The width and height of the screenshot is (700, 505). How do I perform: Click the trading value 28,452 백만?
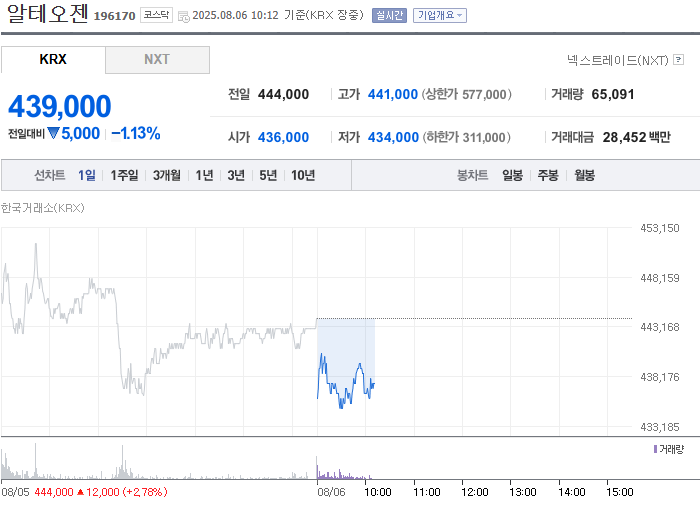(x=637, y=137)
